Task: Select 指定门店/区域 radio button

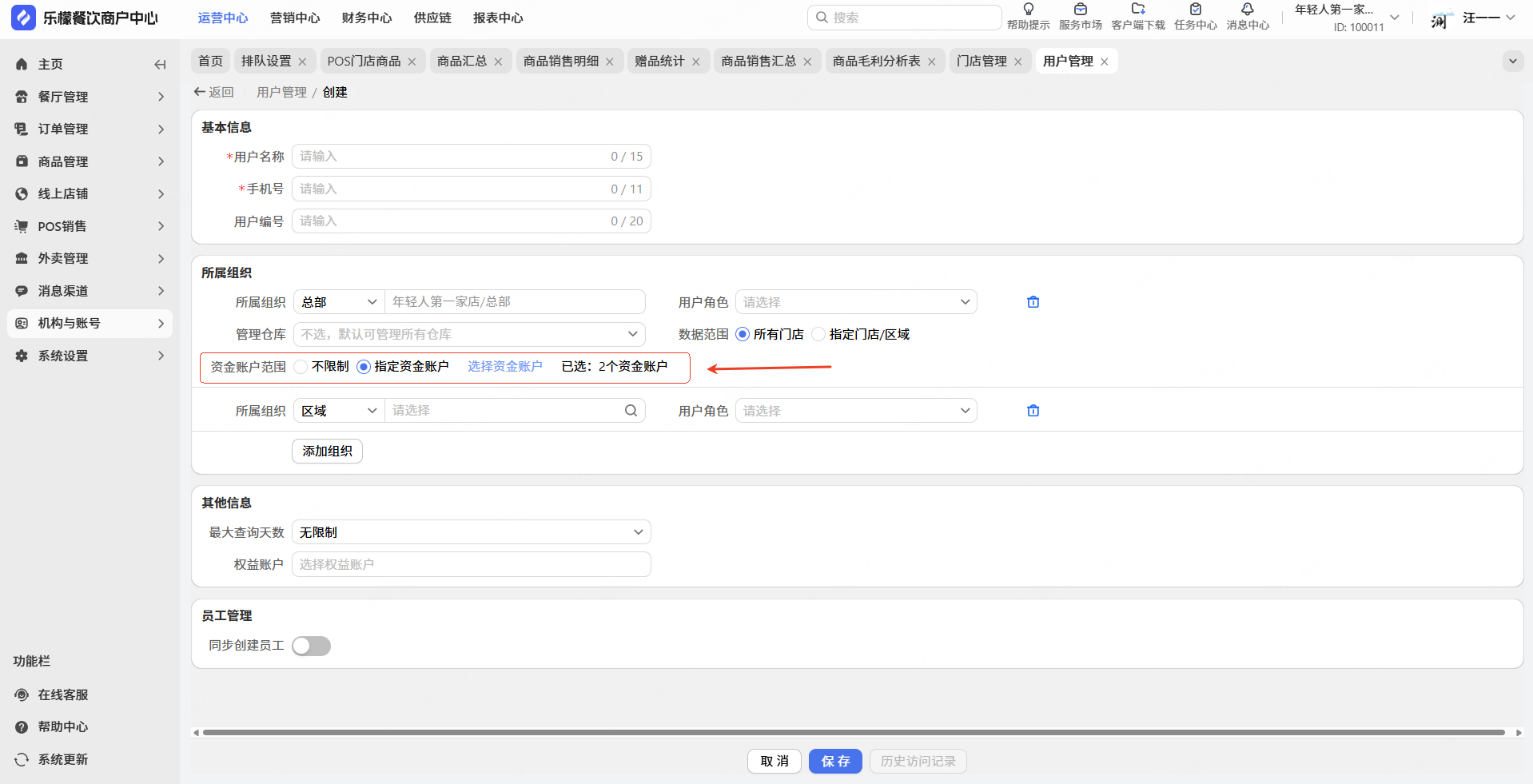Action: pos(818,335)
